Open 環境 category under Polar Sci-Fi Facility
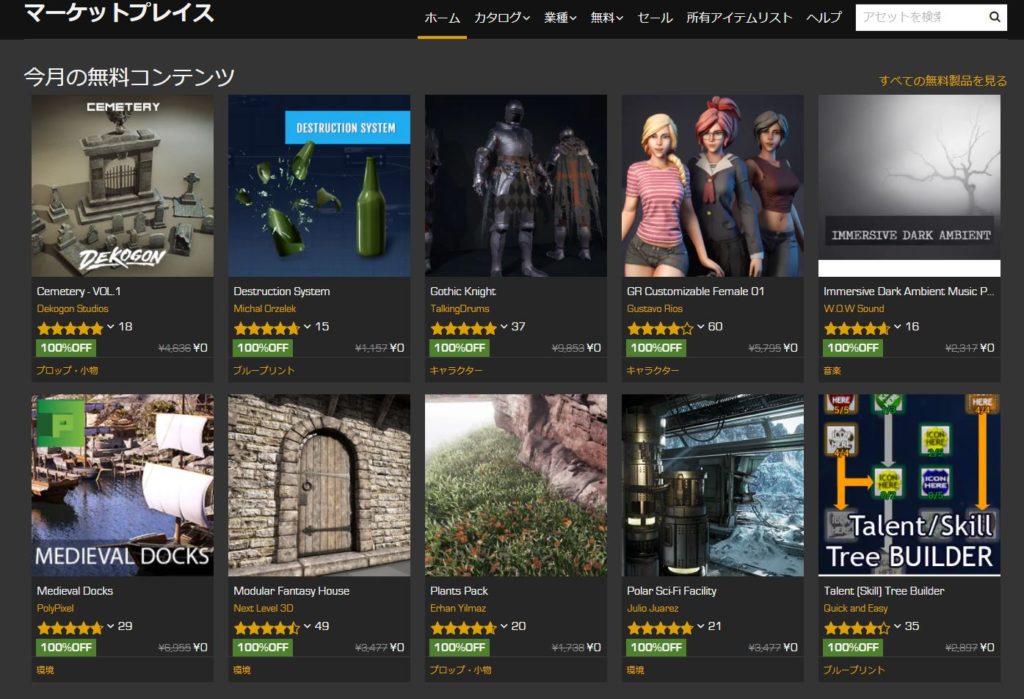1024x699 pixels. coord(635,670)
